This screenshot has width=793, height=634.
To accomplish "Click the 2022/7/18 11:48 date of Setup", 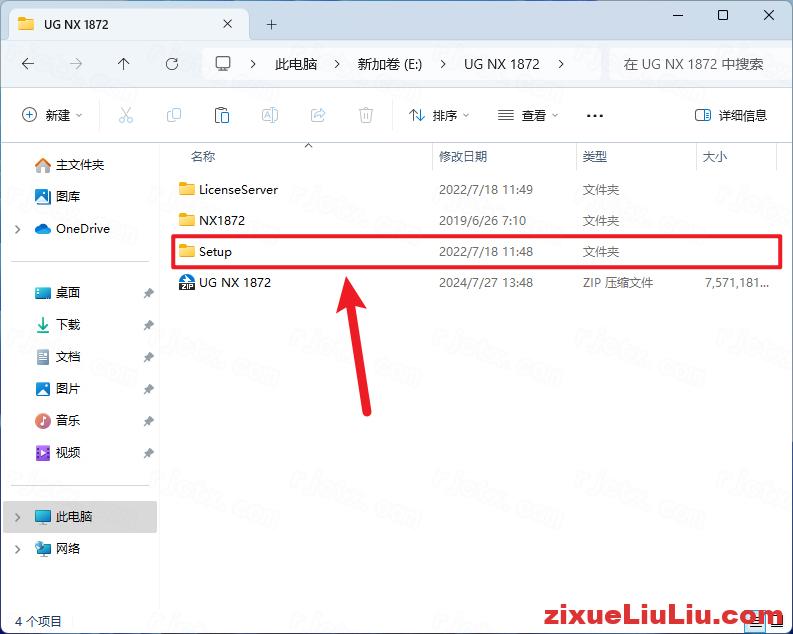I will click(486, 251).
